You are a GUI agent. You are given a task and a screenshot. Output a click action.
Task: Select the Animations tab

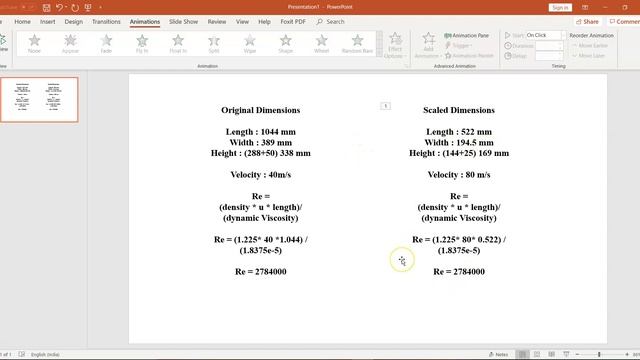pos(145,22)
